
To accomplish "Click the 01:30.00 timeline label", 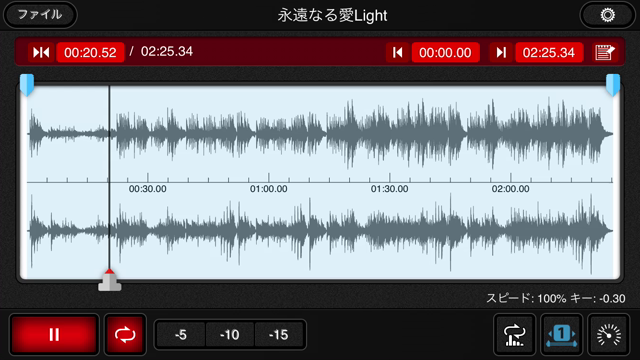I will (389, 189).
